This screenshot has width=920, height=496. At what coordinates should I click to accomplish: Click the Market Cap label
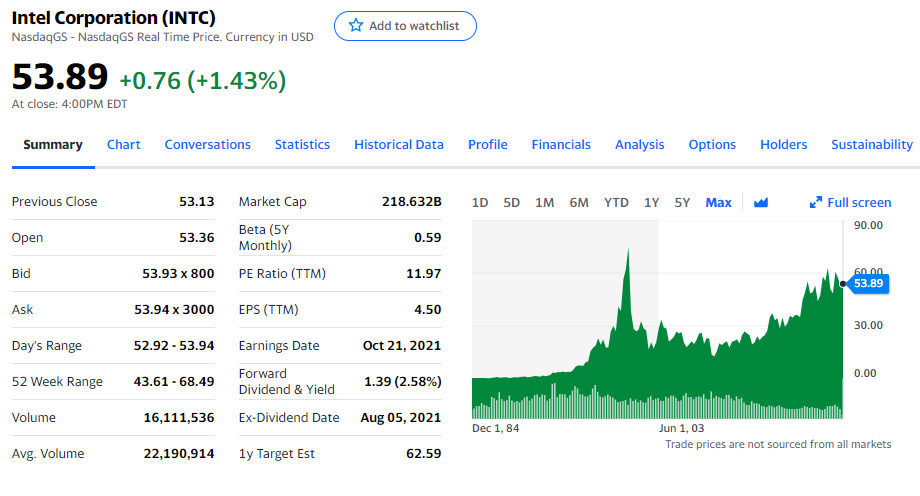coord(273,201)
